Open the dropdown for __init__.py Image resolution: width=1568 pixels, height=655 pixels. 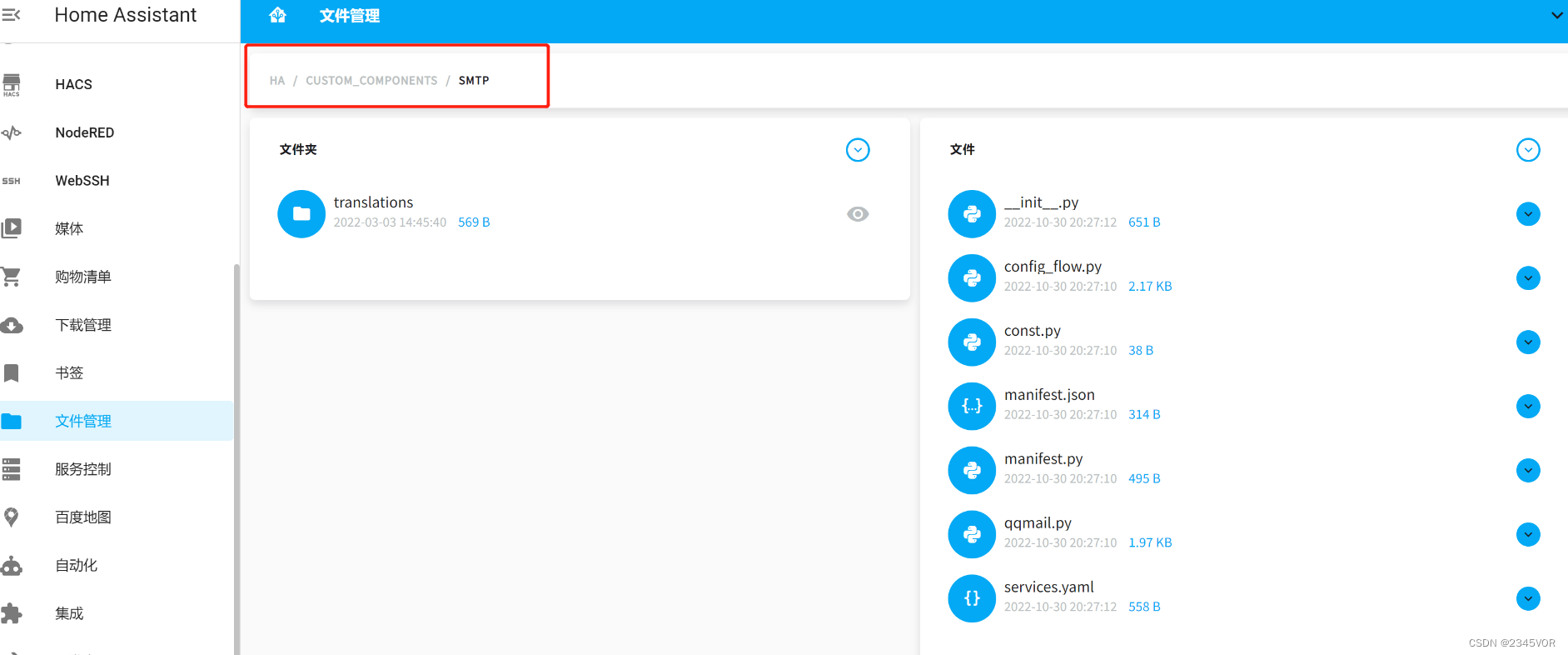click(1528, 214)
